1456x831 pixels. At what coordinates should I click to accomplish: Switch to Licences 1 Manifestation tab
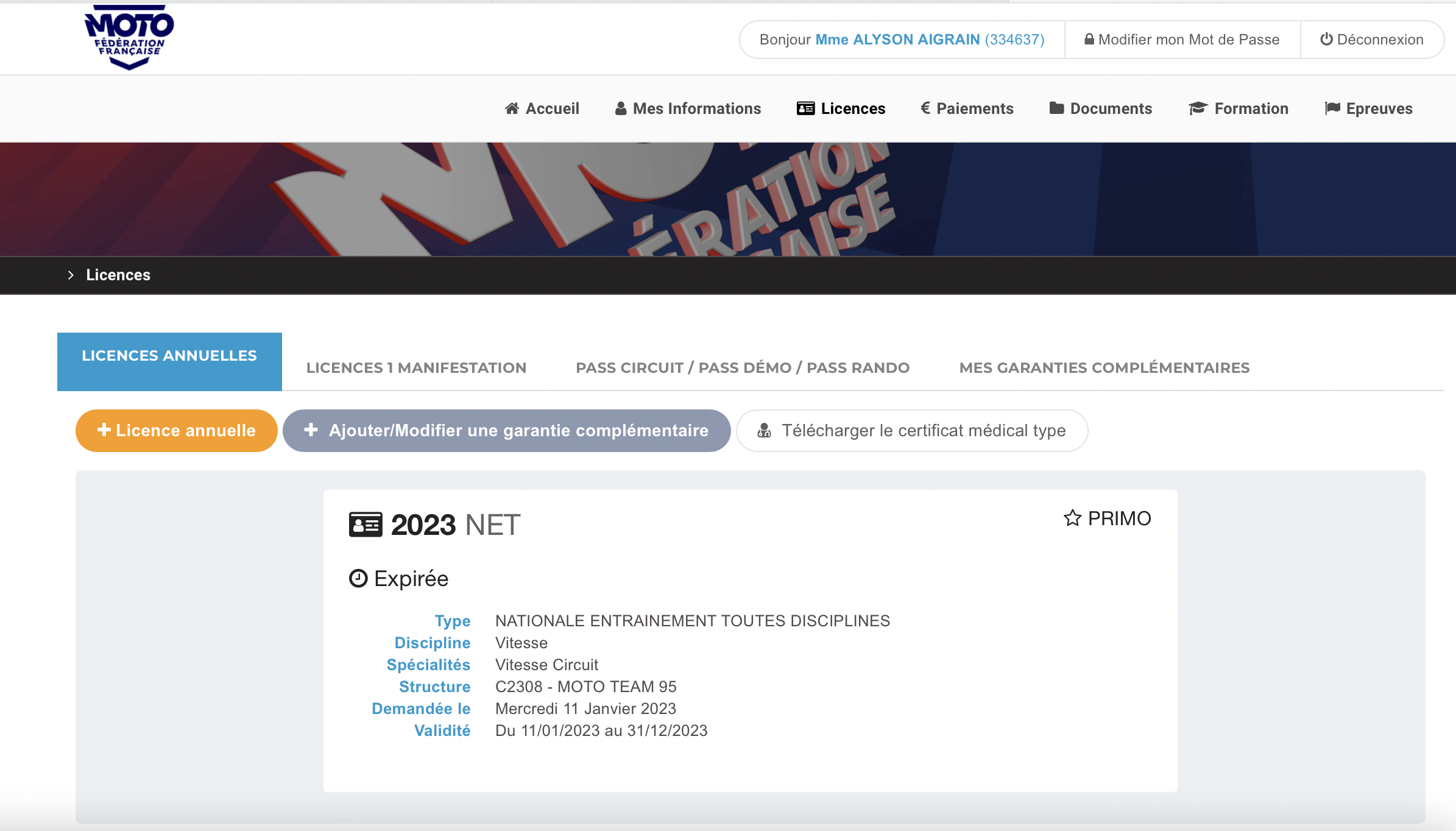tap(416, 367)
